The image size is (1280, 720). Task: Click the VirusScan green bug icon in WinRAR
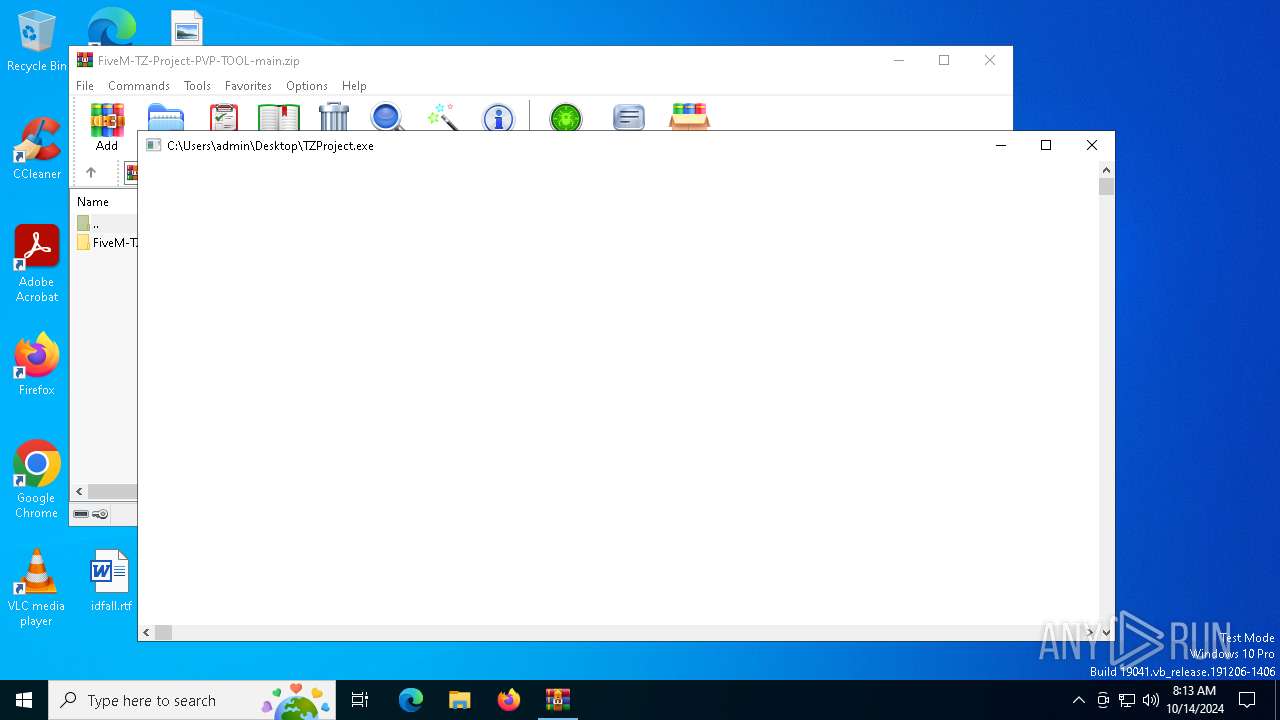566,118
